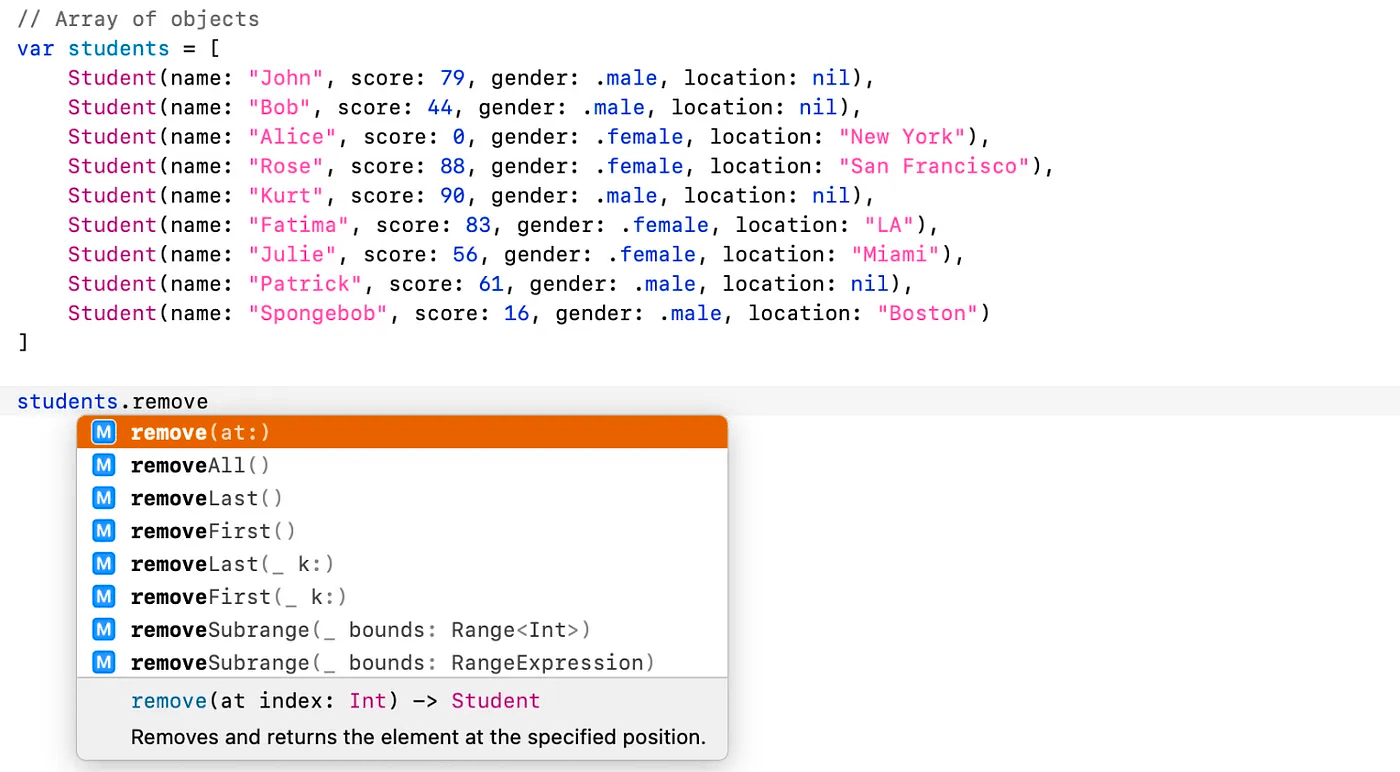
Task: Click score value 16 on Spongebob's line
Action: (517, 313)
